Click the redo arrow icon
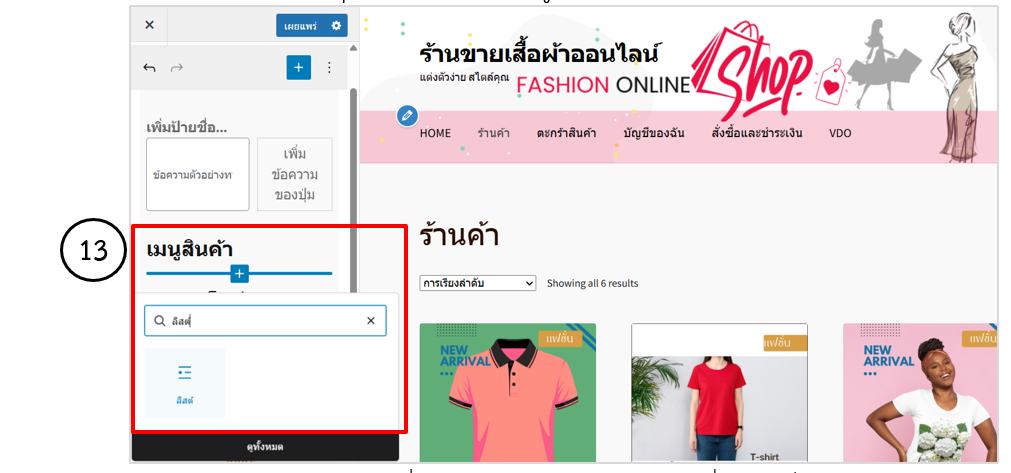 coord(177,68)
